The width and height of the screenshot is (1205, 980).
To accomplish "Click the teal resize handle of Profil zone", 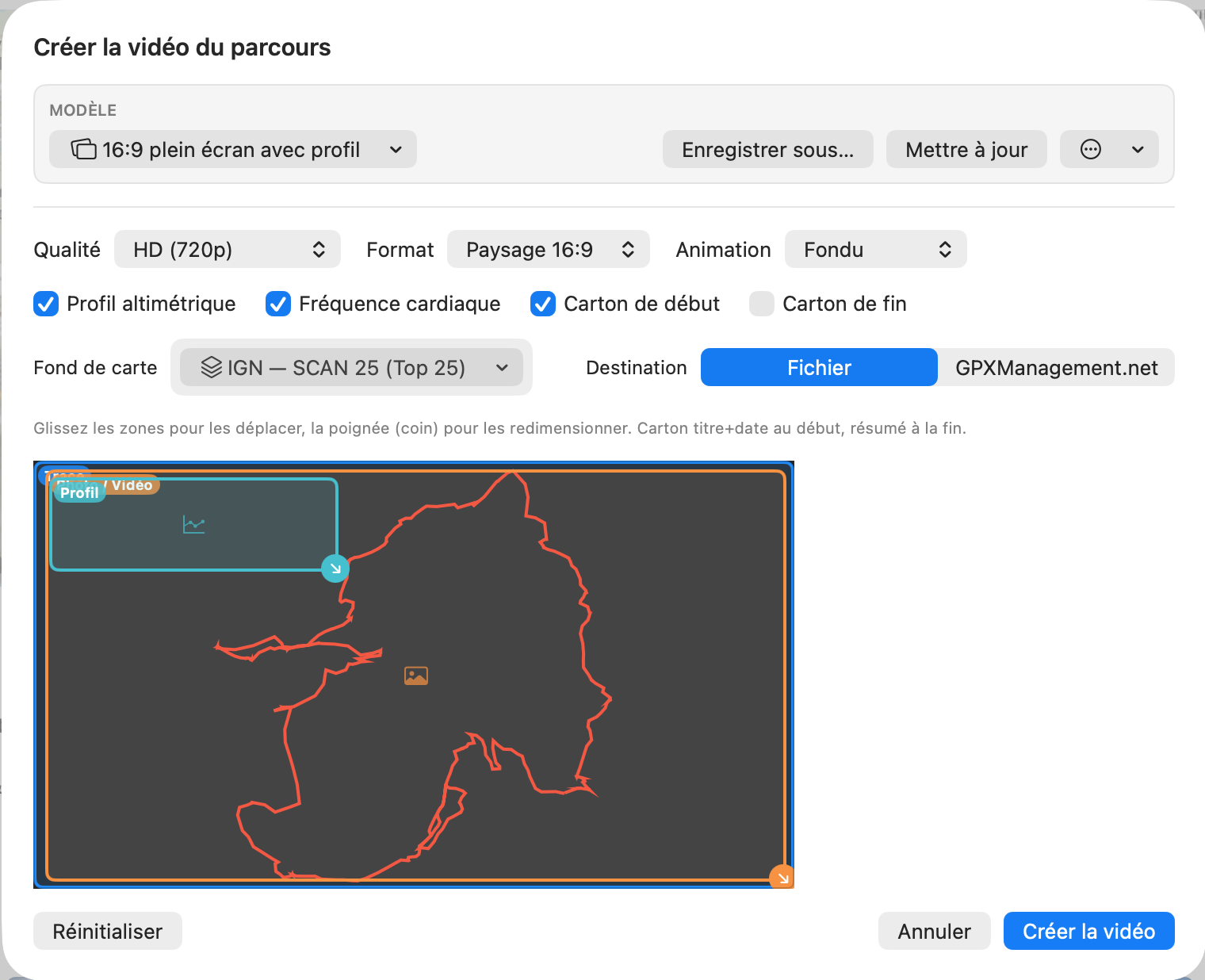I will click(335, 568).
